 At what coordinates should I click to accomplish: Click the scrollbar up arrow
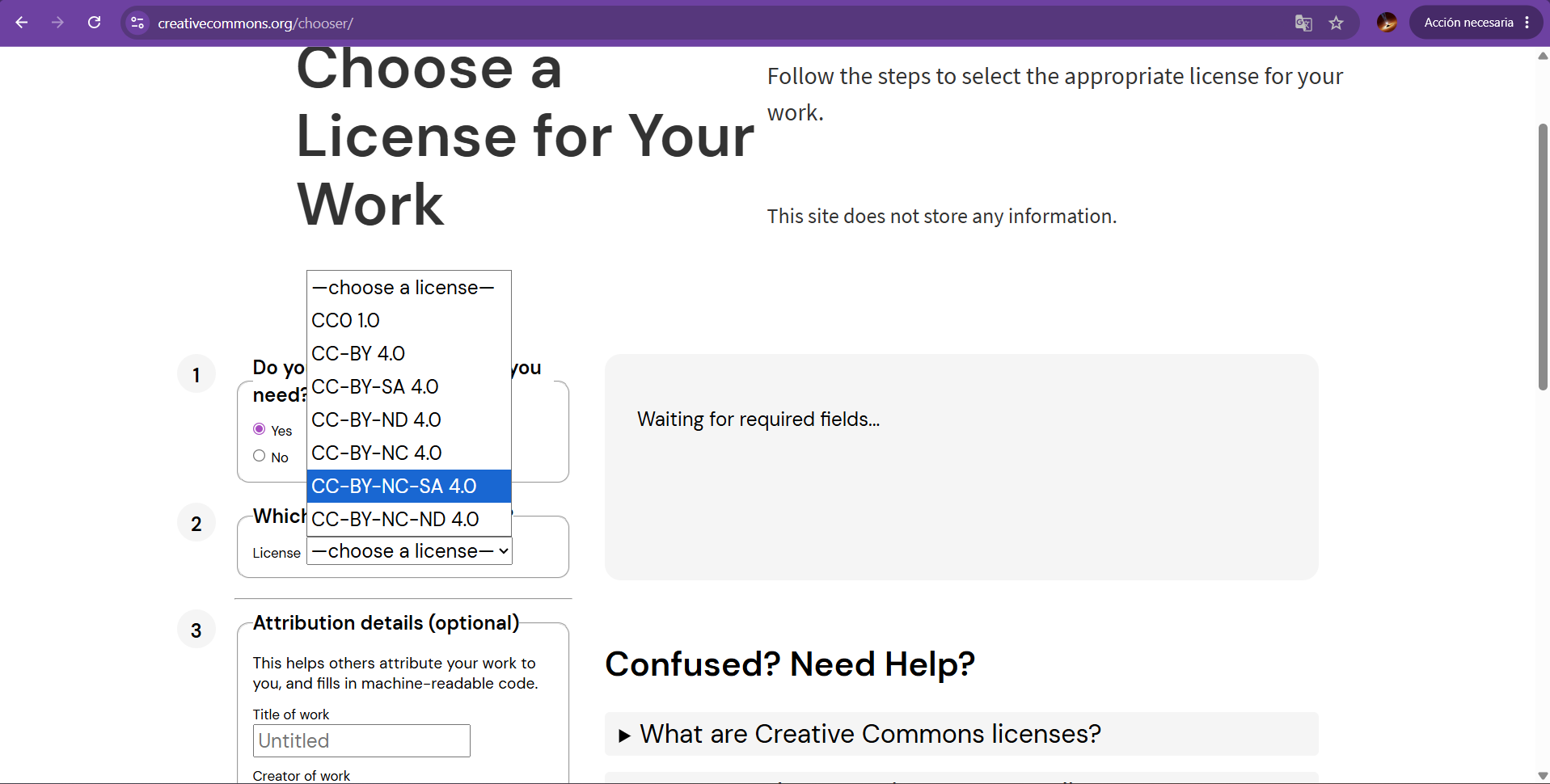click(1543, 56)
